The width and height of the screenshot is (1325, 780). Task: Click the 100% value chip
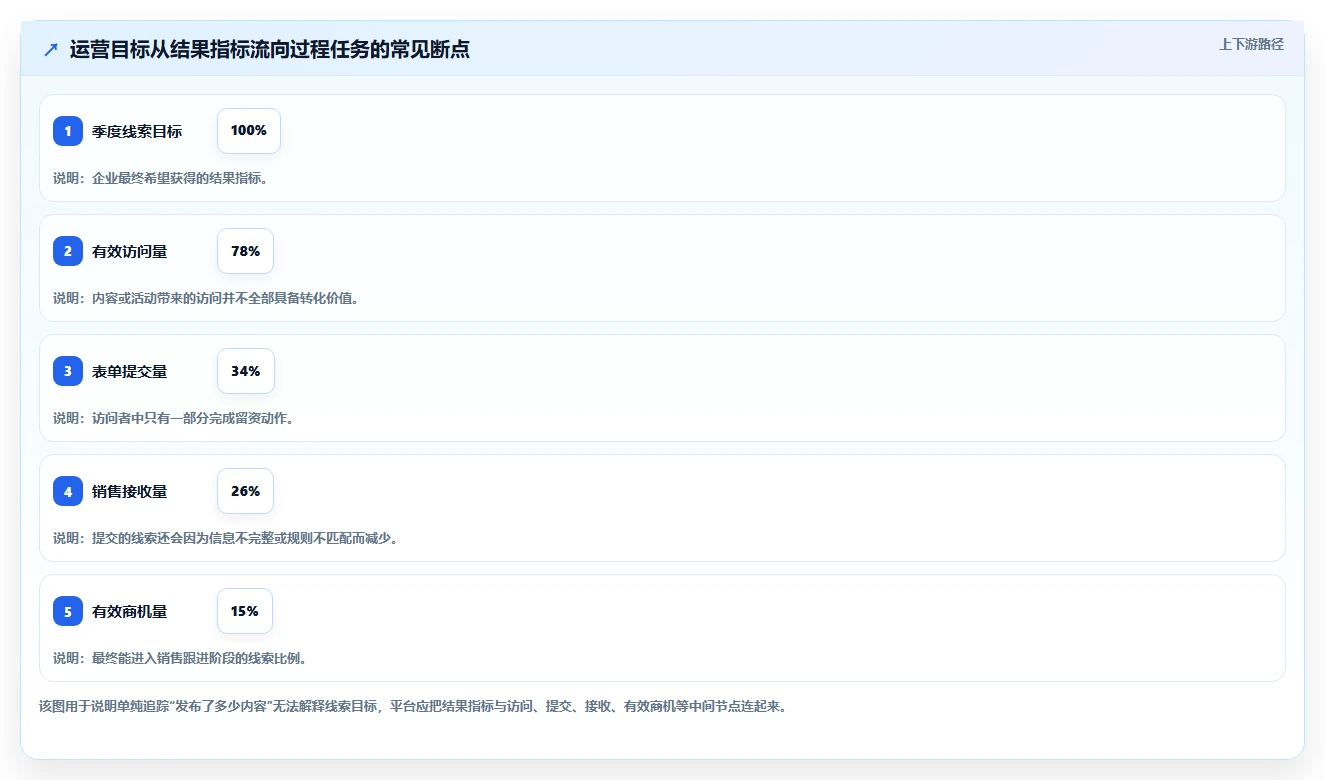point(249,131)
